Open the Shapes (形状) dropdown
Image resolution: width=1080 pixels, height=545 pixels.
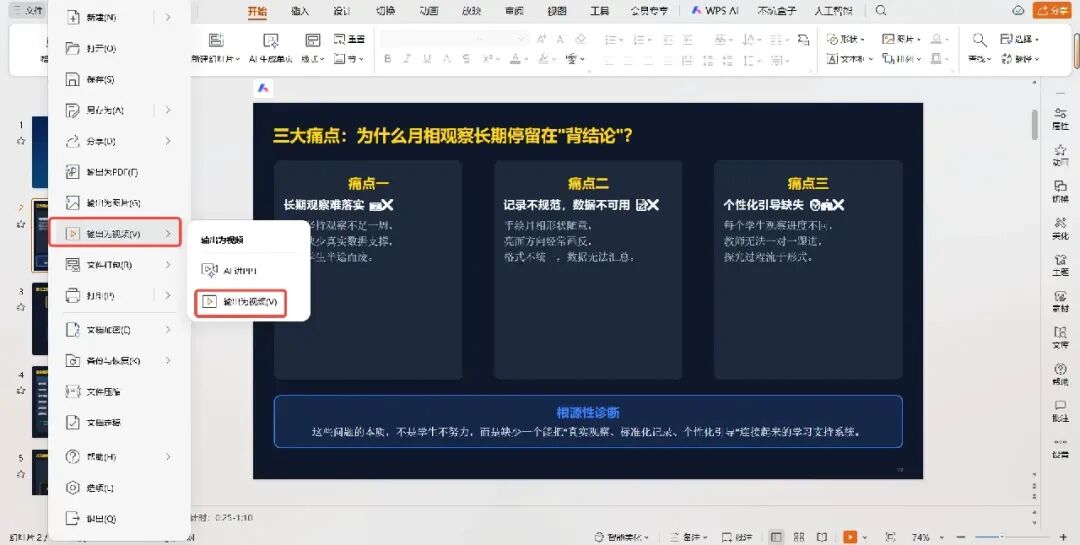tap(845, 39)
